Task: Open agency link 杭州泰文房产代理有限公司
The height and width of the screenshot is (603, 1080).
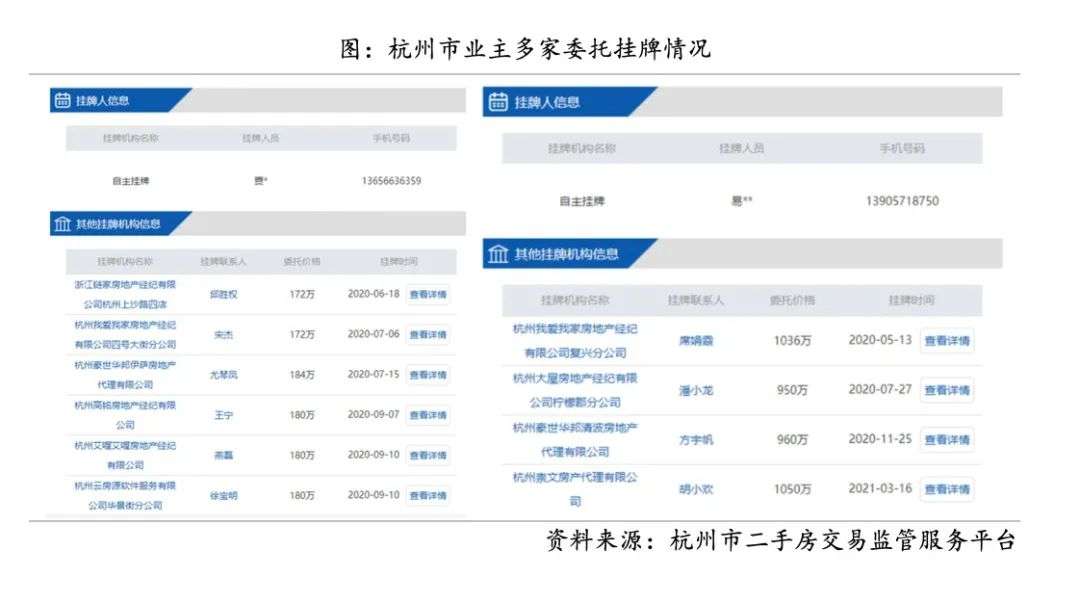Action: [575, 489]
